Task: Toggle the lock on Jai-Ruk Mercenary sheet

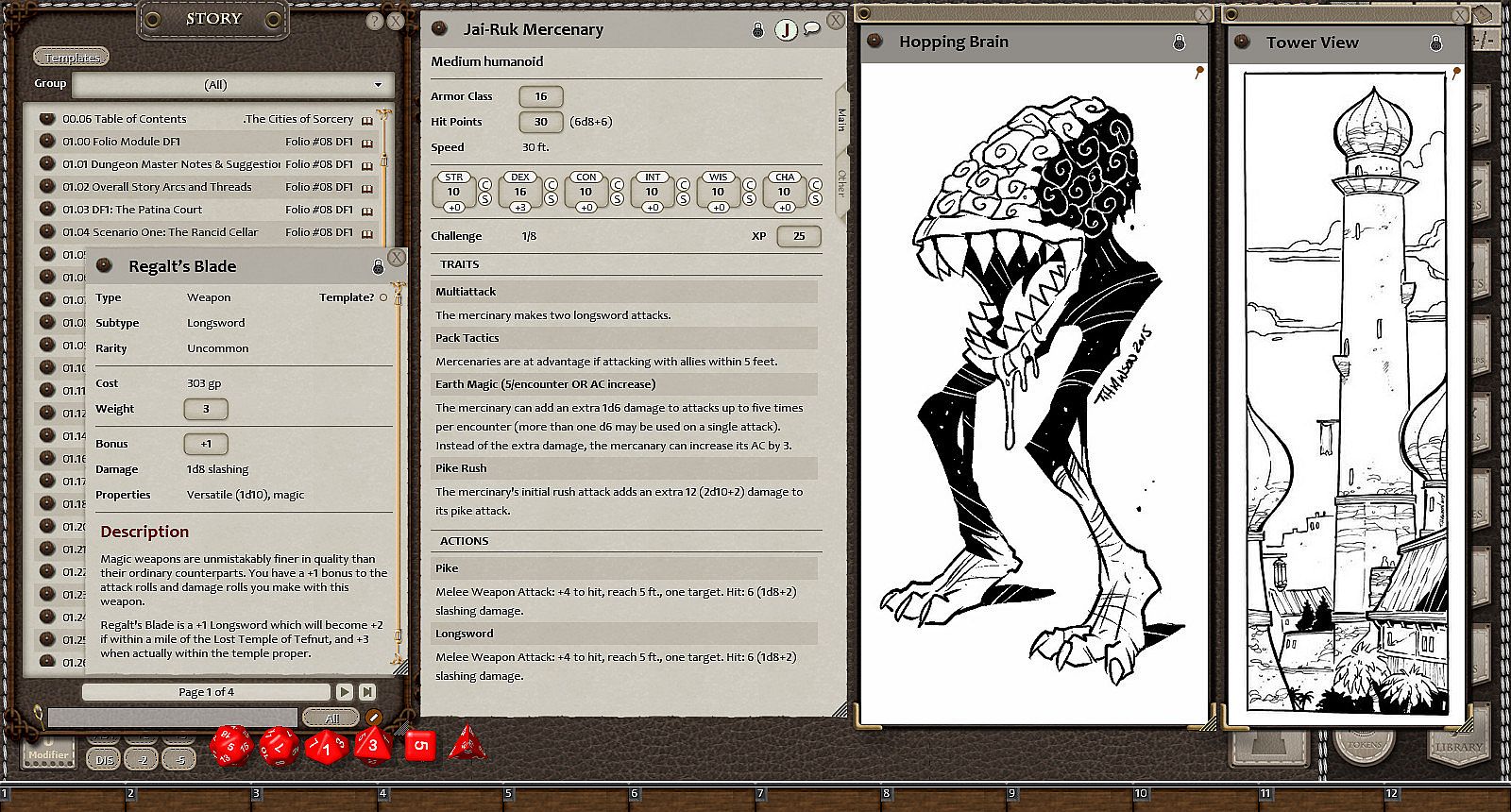Action: coord(757,30)
